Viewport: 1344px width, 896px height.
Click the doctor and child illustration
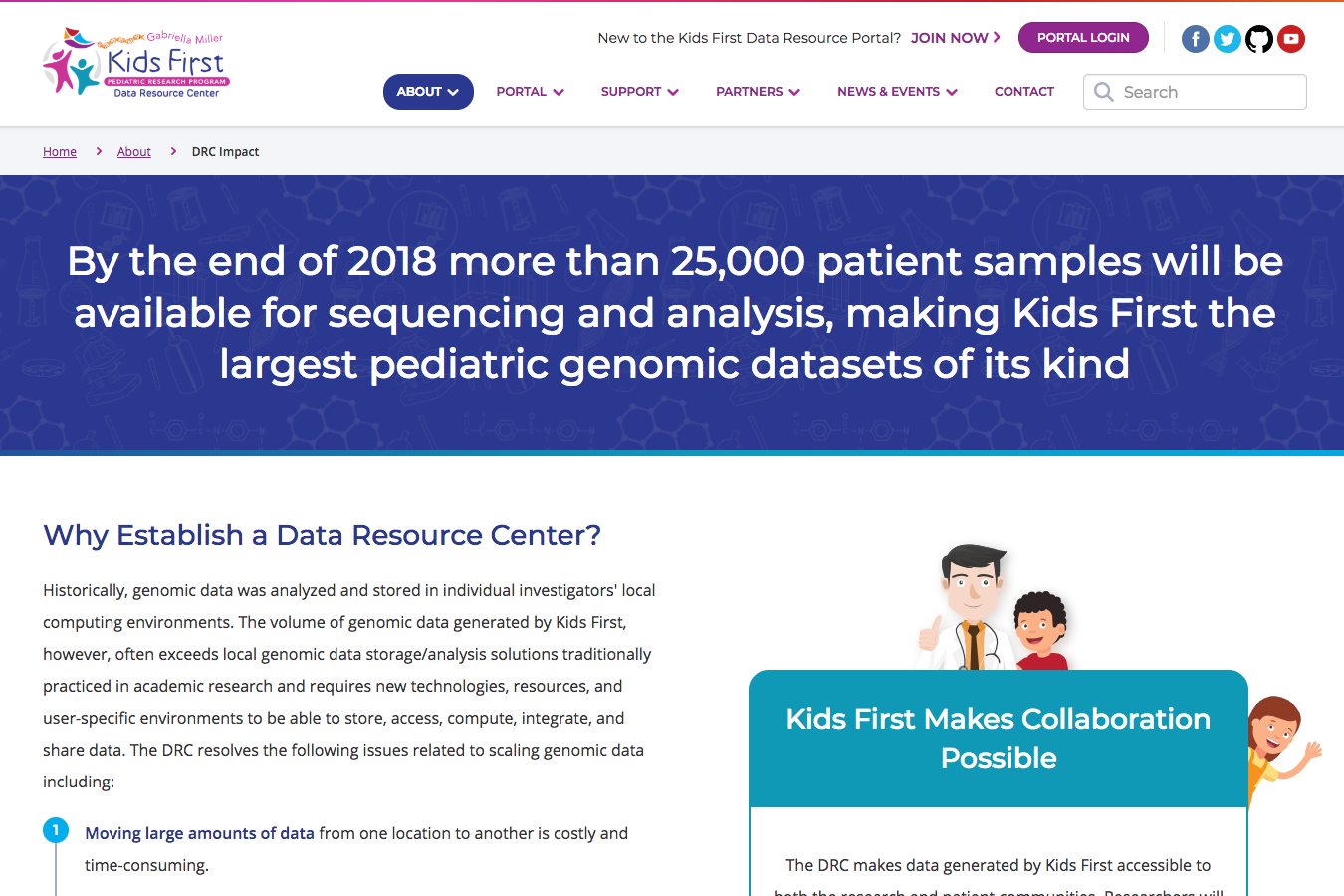click(992, 607)
